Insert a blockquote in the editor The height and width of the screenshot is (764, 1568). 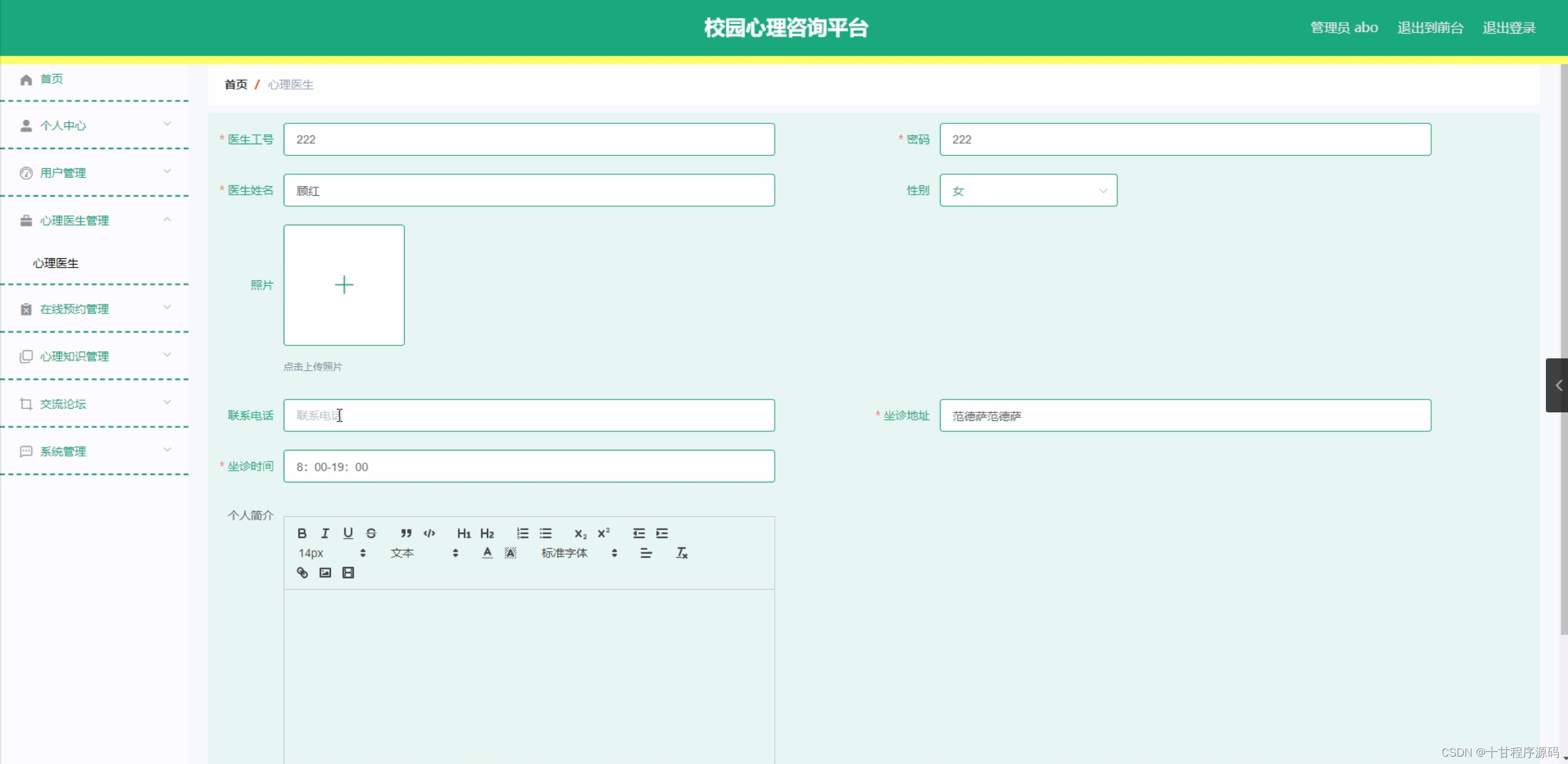406,533
